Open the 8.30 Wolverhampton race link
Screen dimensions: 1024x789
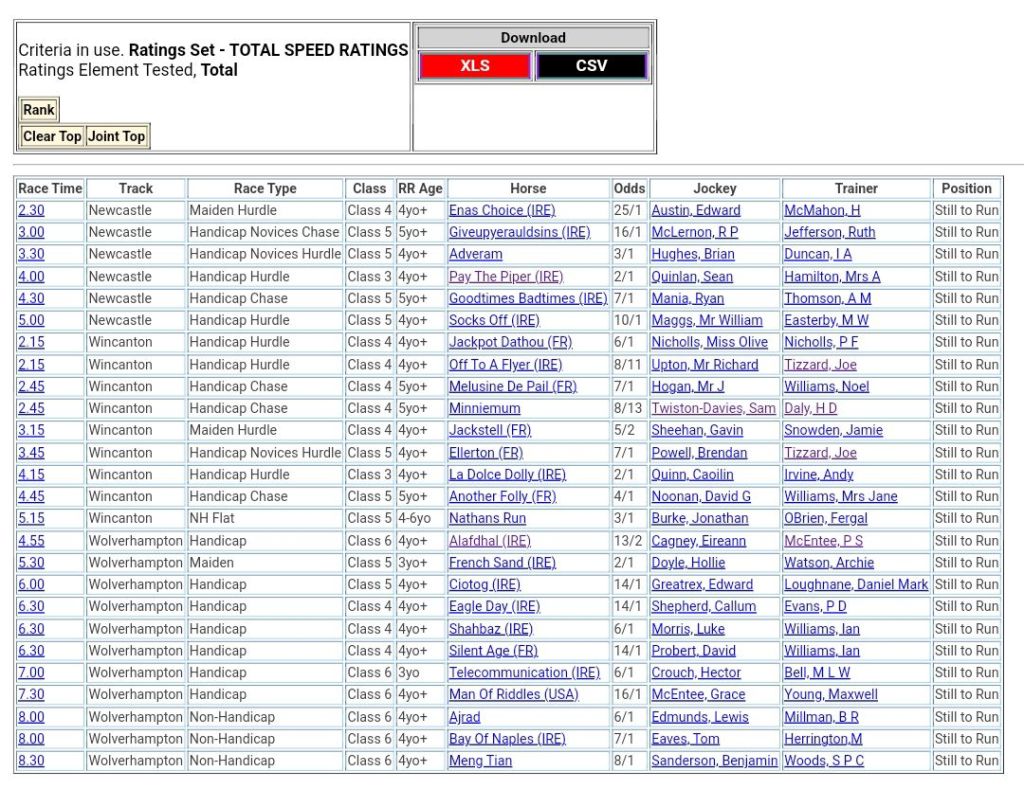tap(31, 760)
